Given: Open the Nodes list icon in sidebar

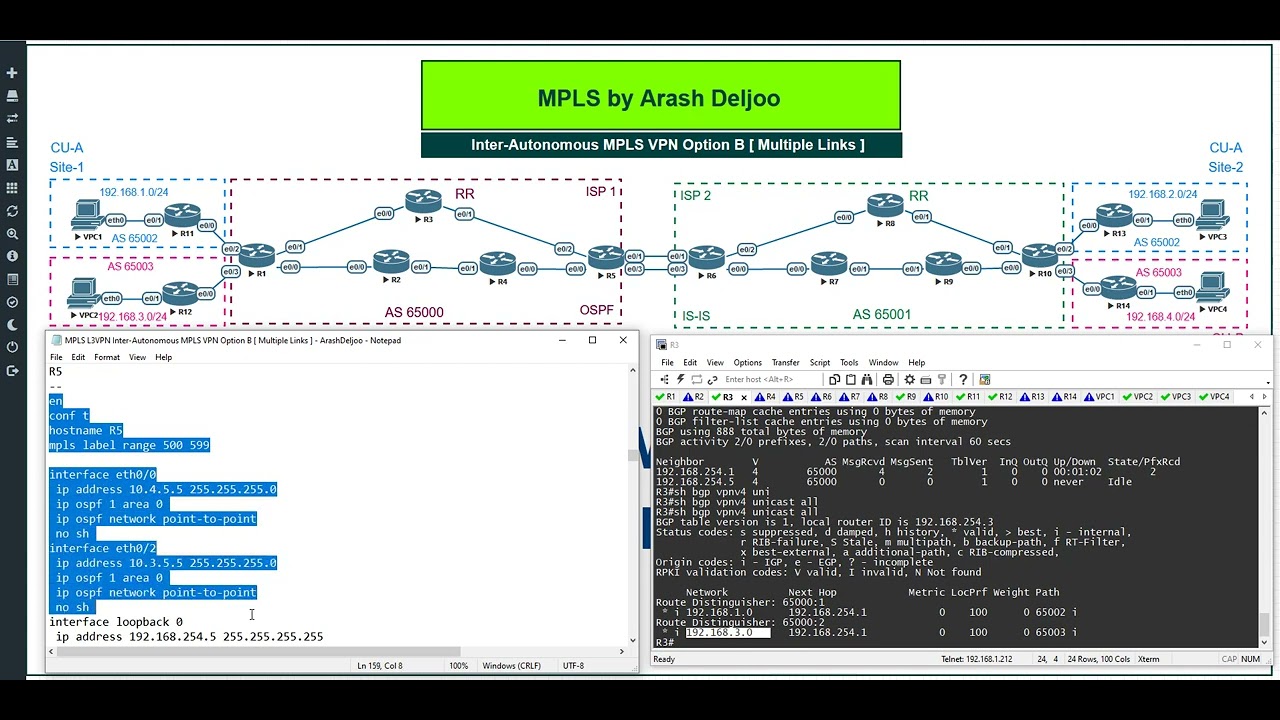Looking at the screenshot, I should tap(12, 96).
